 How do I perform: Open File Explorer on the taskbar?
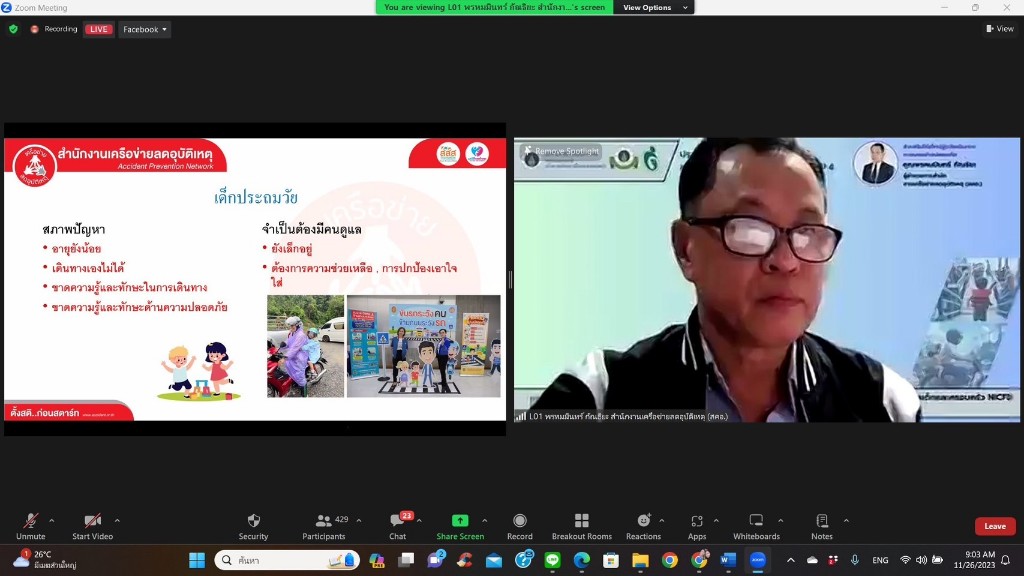coord(641,560)
